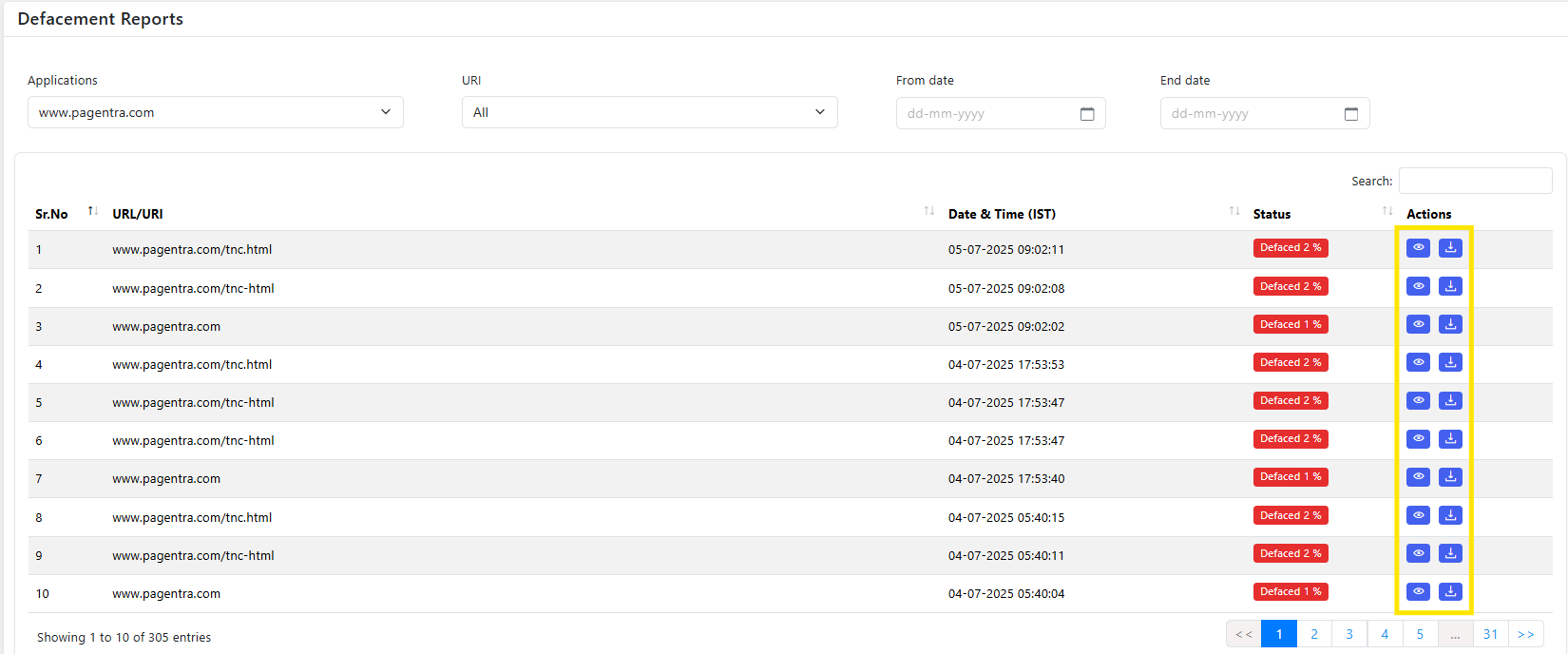Download report for row 6

click(1450, 438)
